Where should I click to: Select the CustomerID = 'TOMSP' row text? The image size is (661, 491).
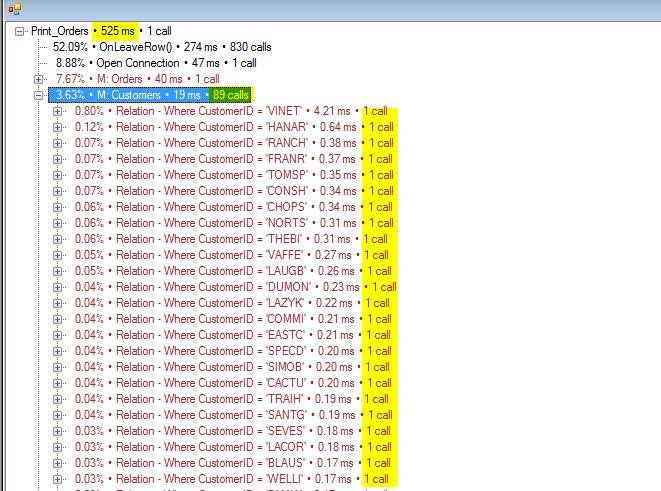[x=234, y=175]
